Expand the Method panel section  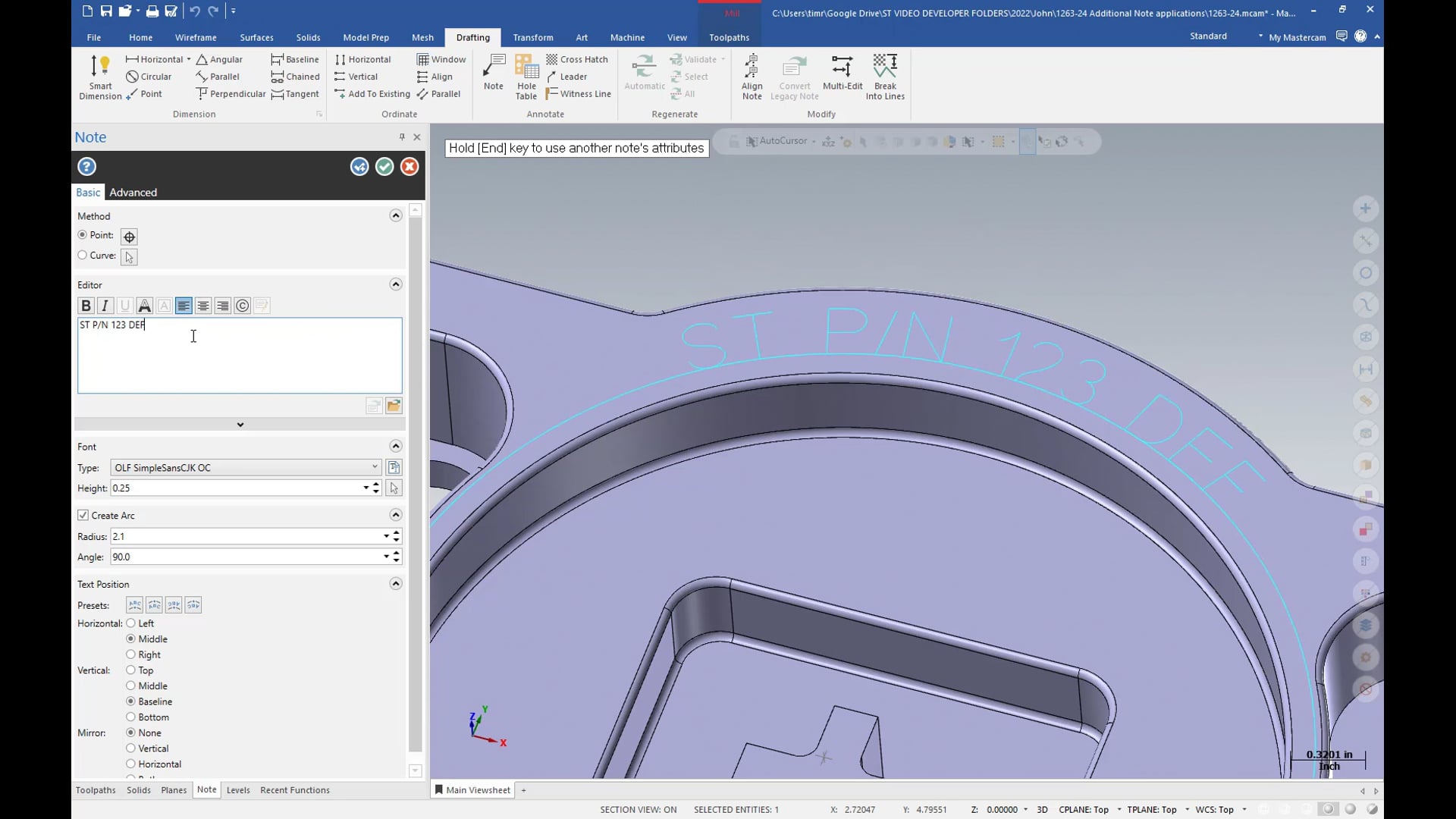[396, 215]
